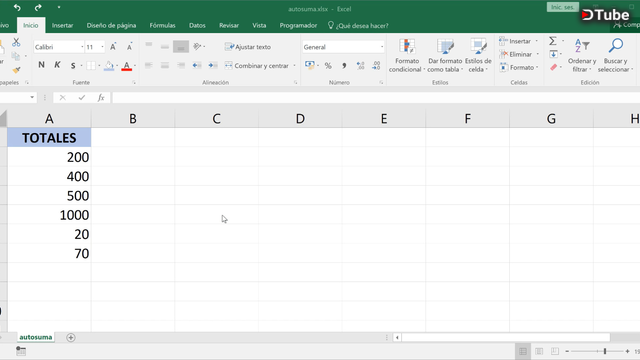This screenshot has height=360, width=640.
Task: Click the ¿Qué desea hacer? search box
Action: [358, 25]
